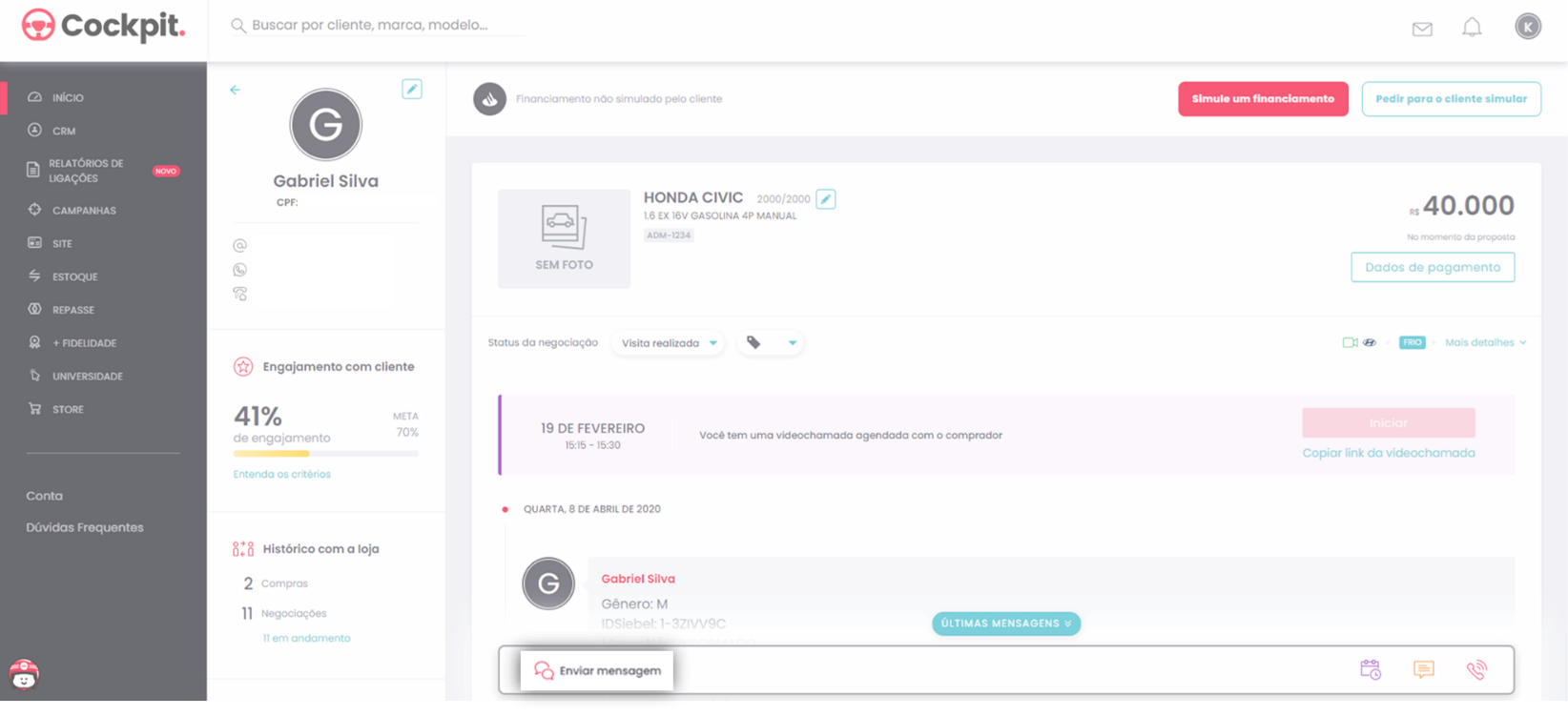The width and height of the screenshot is (1568, 716).
Task: Open the orange note message icon
Action: 1424,669
